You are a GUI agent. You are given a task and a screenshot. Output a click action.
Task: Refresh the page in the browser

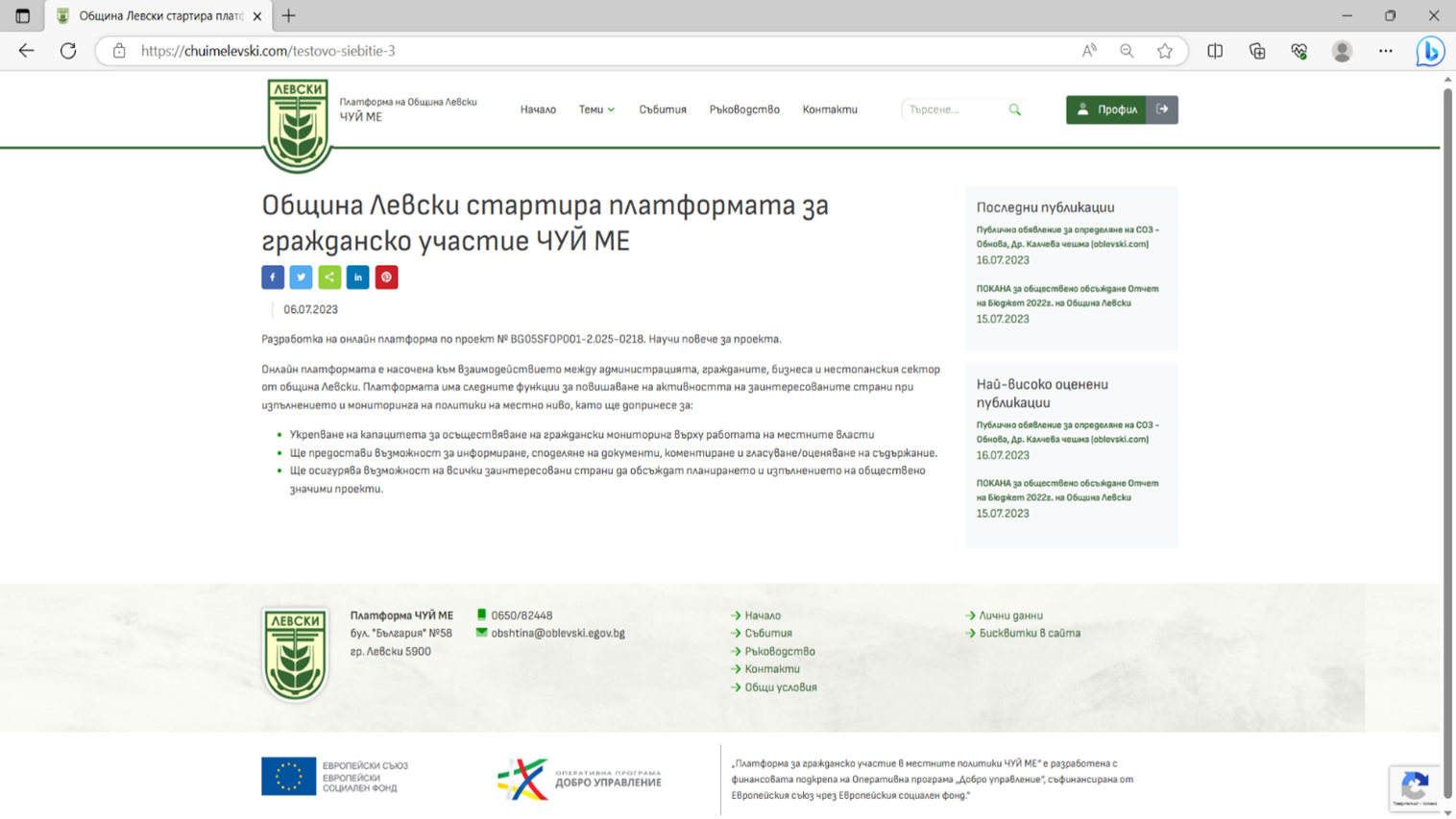pos(68,51)
